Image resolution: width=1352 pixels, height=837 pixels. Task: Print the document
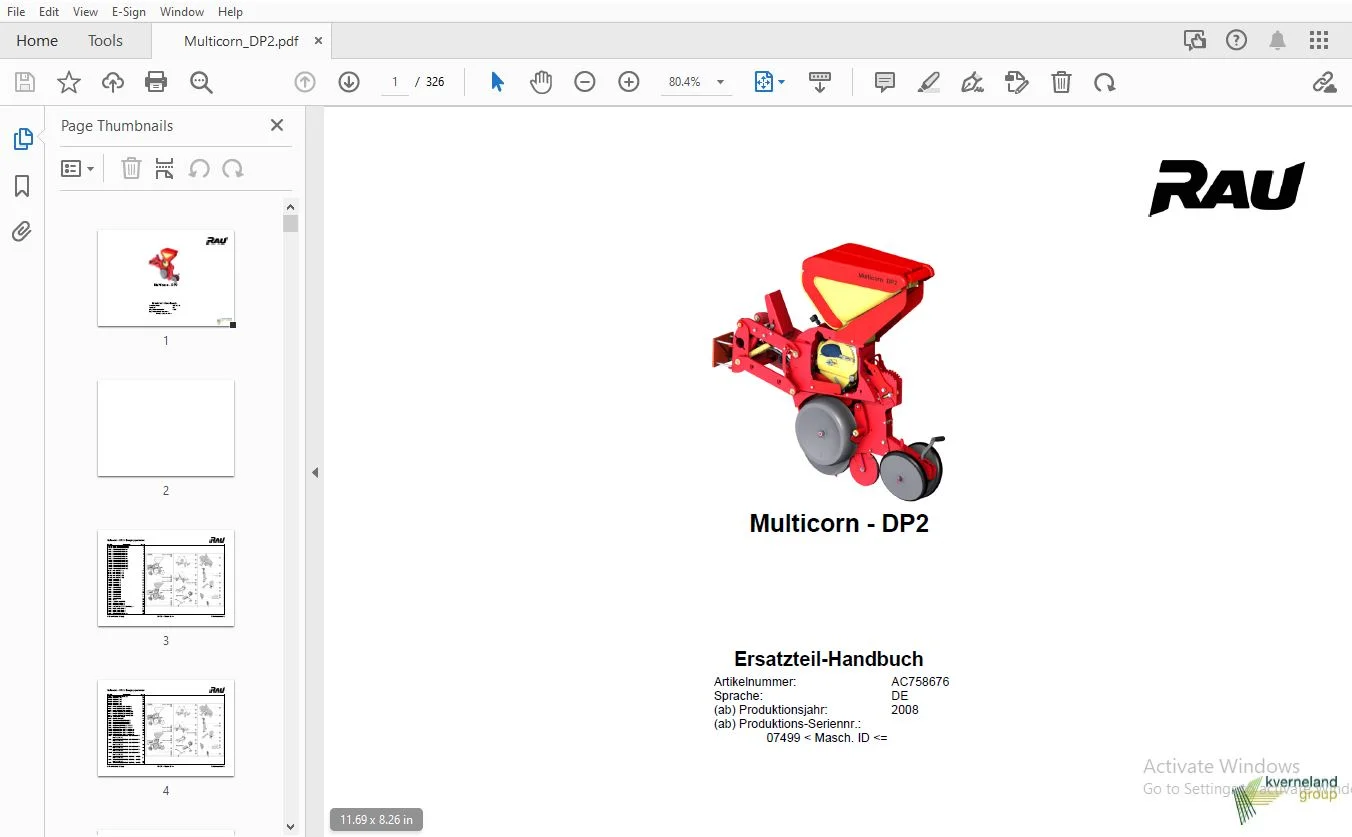point(156,82)
